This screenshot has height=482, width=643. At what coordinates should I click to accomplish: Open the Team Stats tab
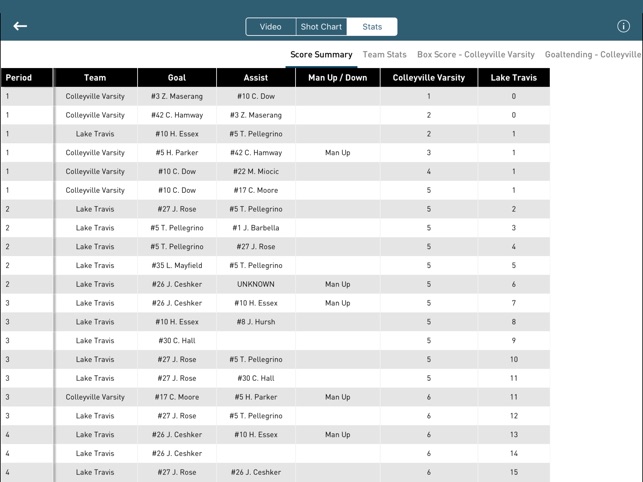click(x=384, y=55)
